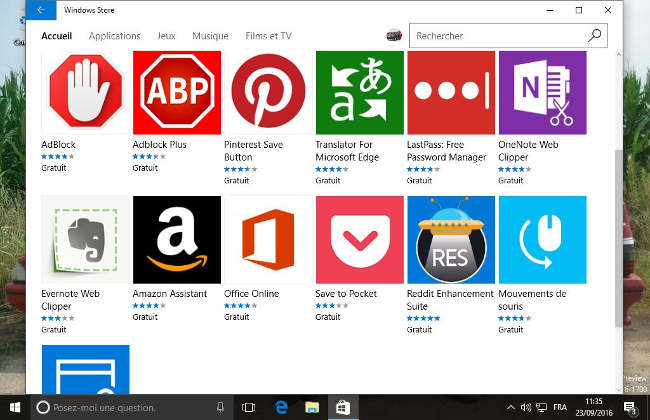Image resolution: width=650 pixels, height=420 pixels.
Task: Open the AdBlock hand stop-sign icon
Action: 85,92
